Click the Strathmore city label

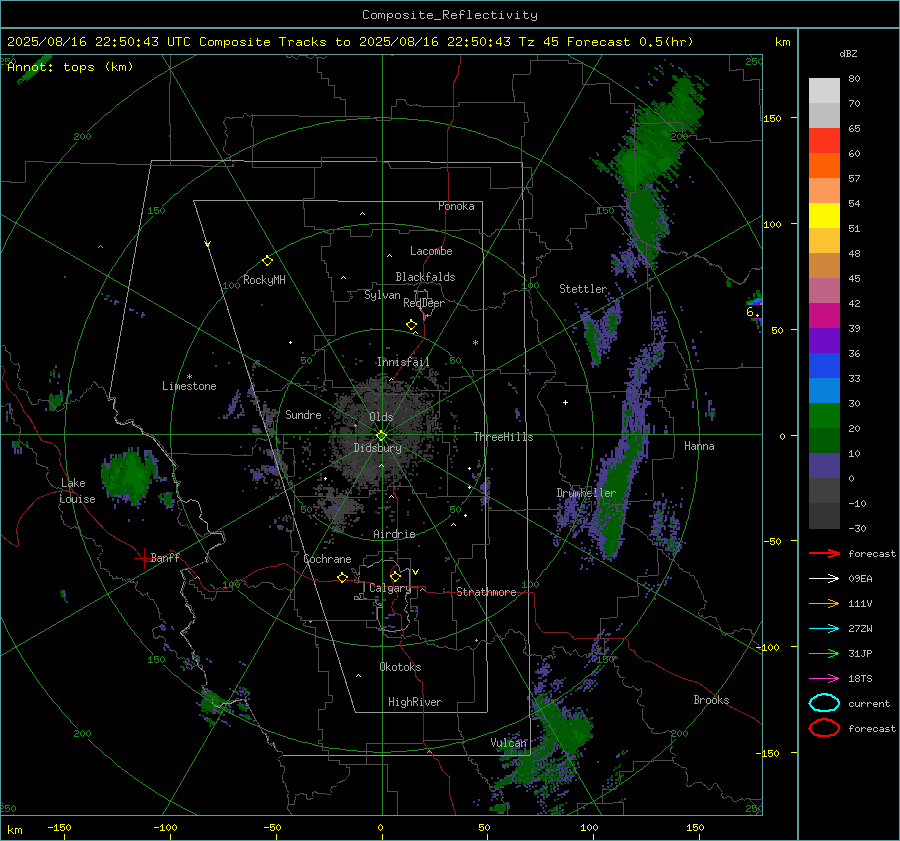pyautogui.click(x=486, y=592)
